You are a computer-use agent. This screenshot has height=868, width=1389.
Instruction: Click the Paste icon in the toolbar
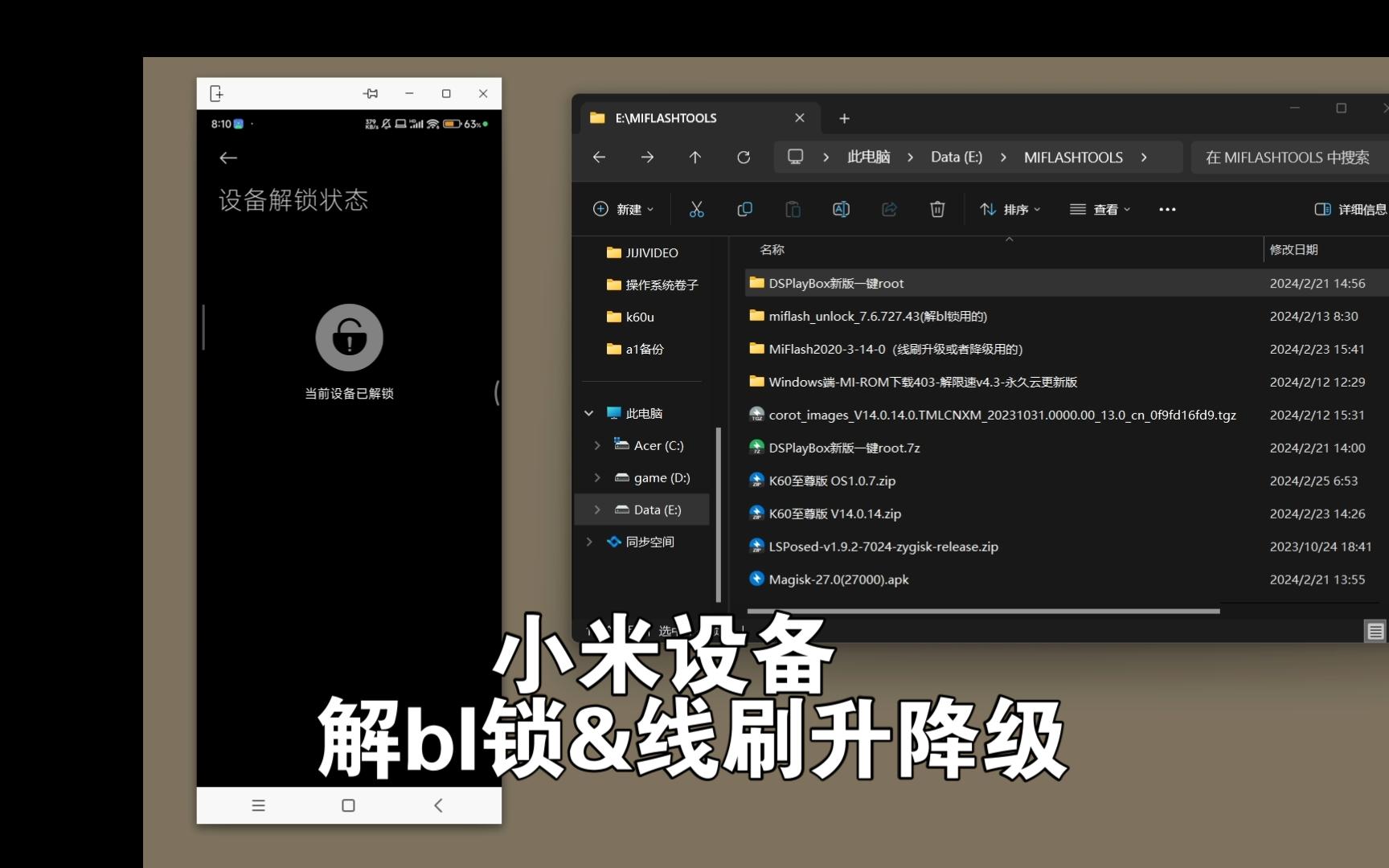793,209
